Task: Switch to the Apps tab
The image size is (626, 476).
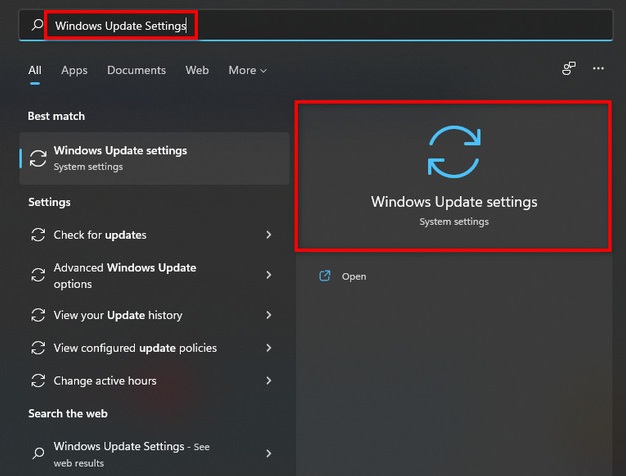Action: coord(74,70)
